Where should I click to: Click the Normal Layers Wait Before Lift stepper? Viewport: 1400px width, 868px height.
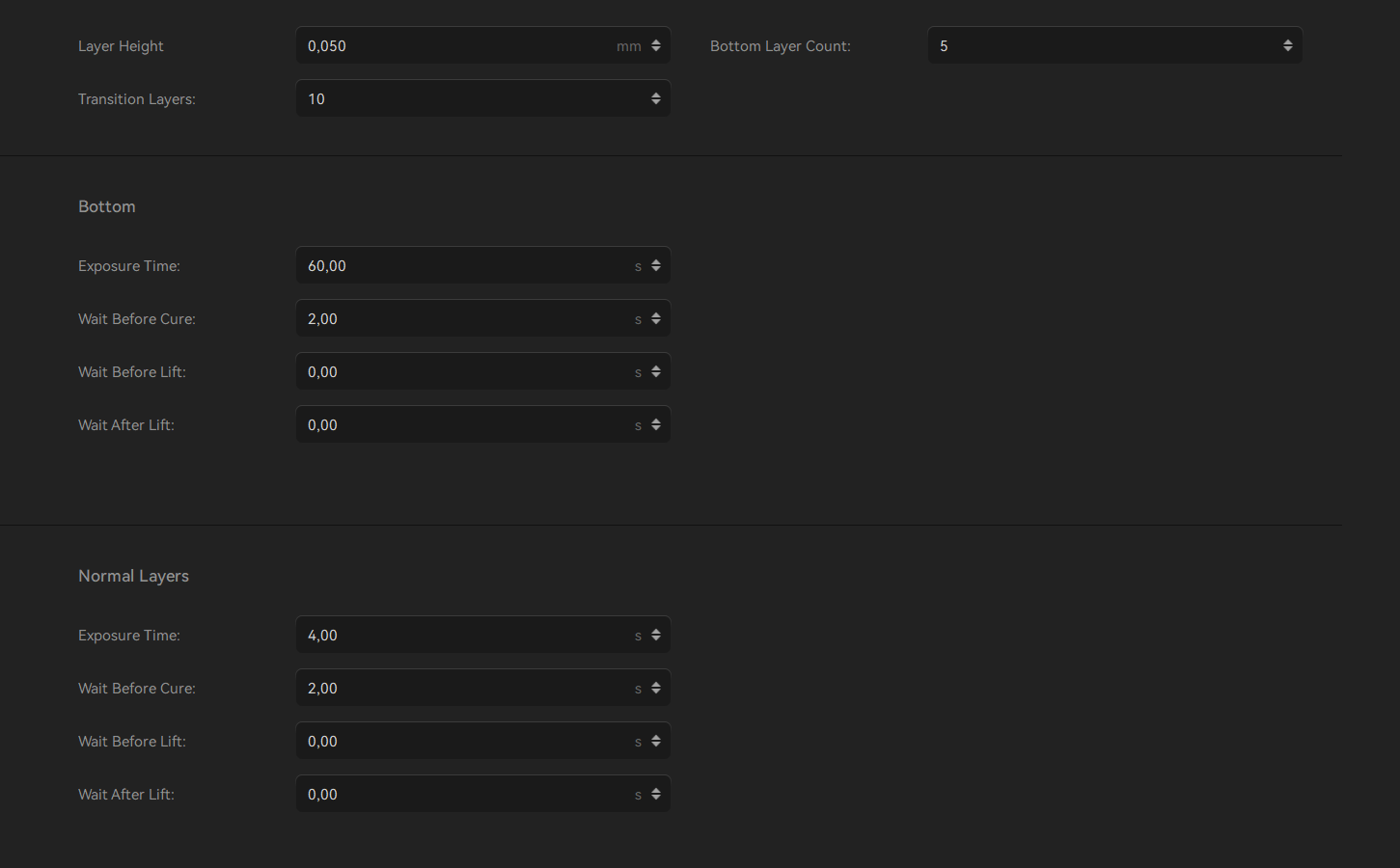656,741
